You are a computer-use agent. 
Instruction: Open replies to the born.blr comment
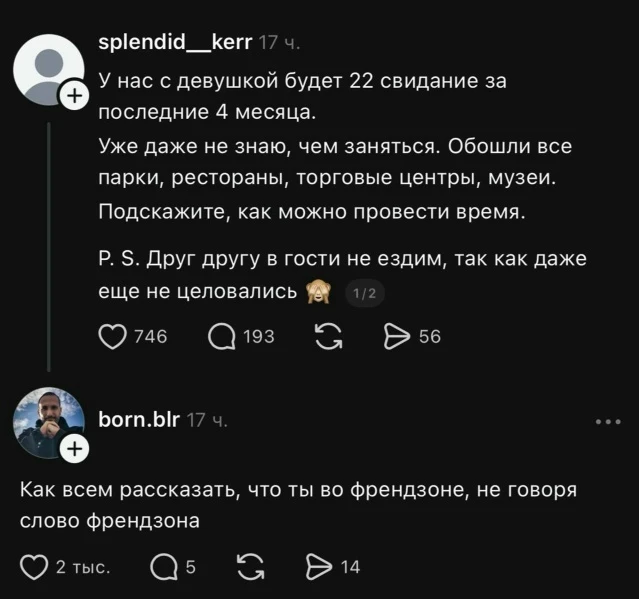pyautogui.click(x=164, y=567)
